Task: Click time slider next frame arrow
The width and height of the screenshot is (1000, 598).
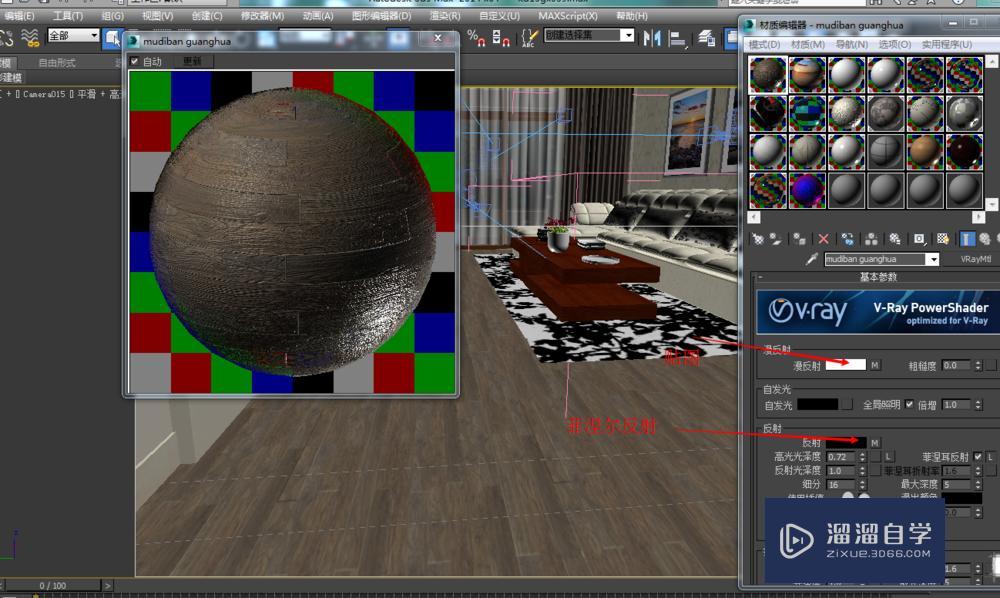Action: point(108,585)
